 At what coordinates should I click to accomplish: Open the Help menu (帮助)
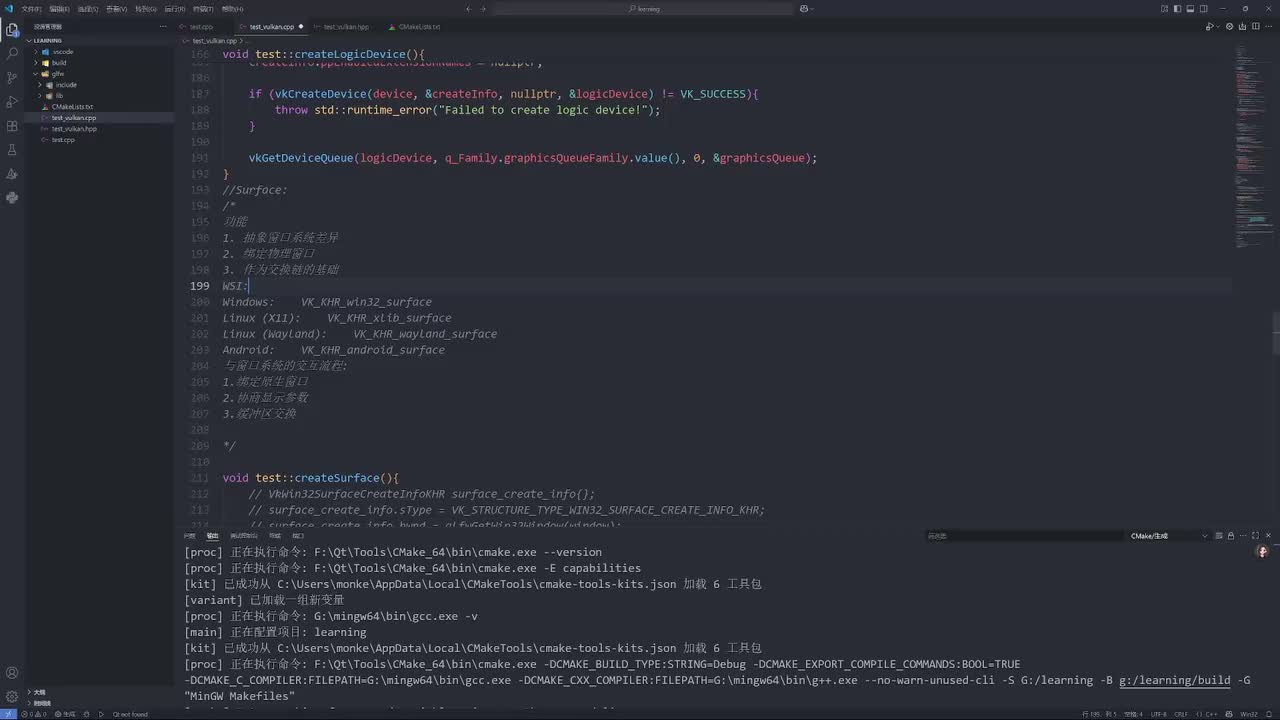point(233,8)
